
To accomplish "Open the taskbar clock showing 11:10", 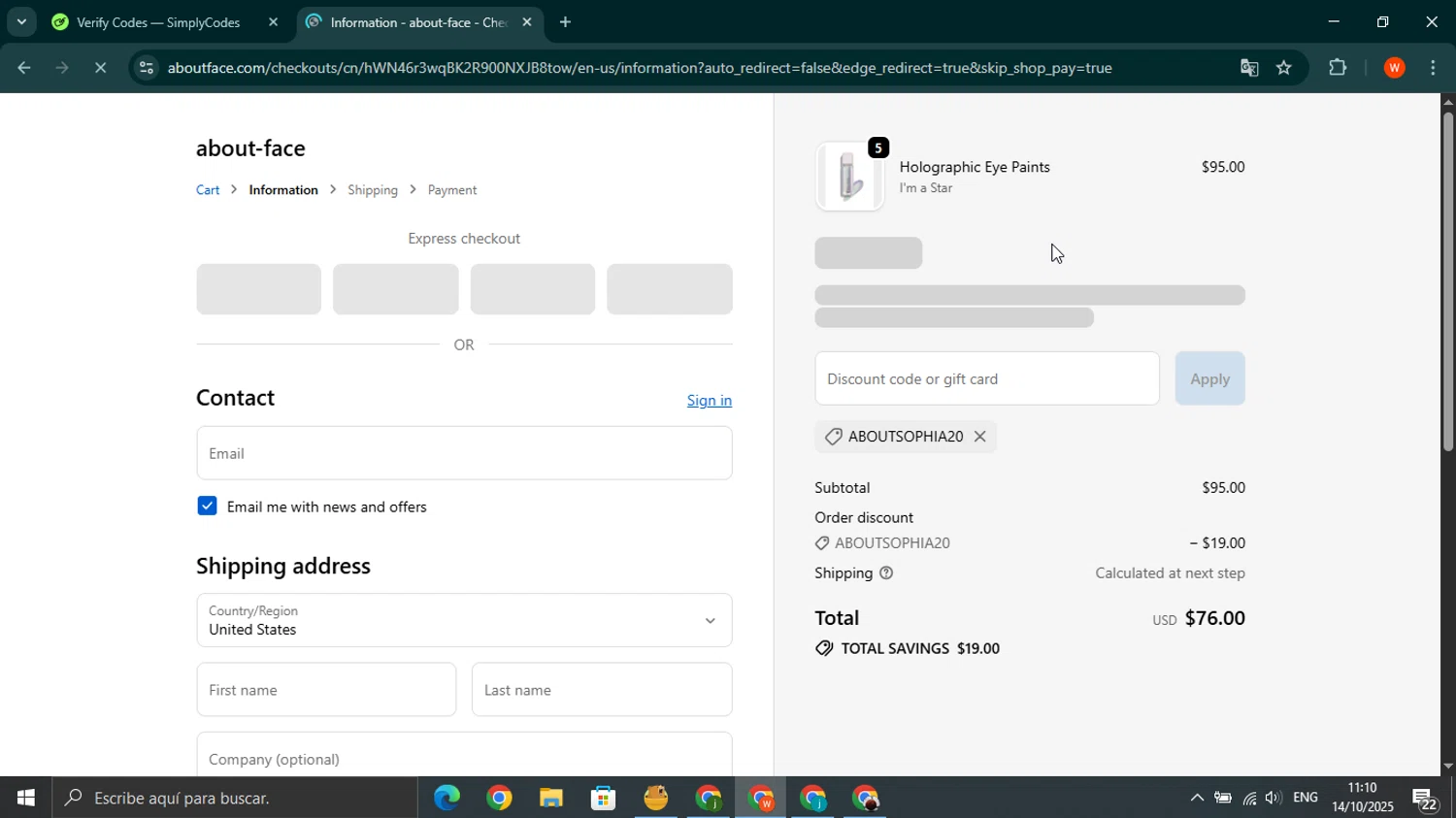I will click(x=1362, y=798).
